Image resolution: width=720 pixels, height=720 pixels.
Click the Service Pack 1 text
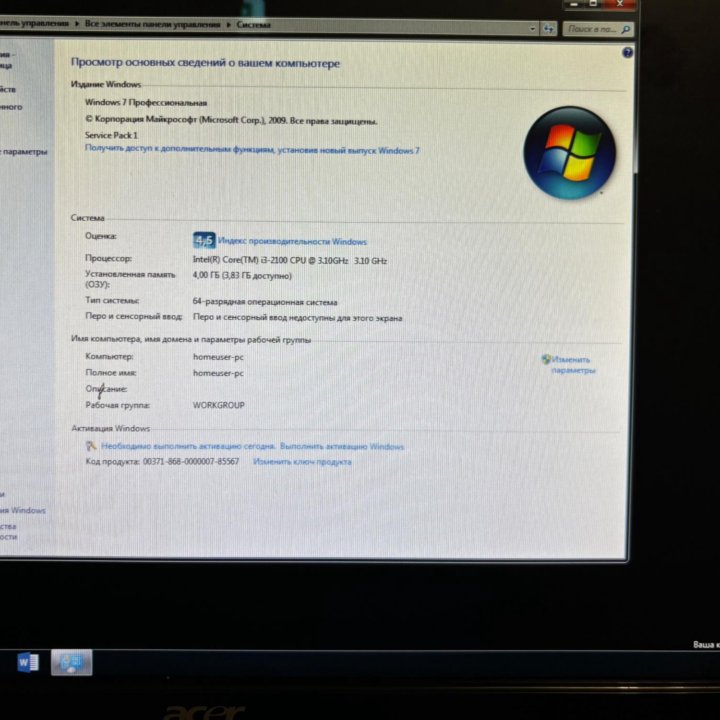click(111, 135)
